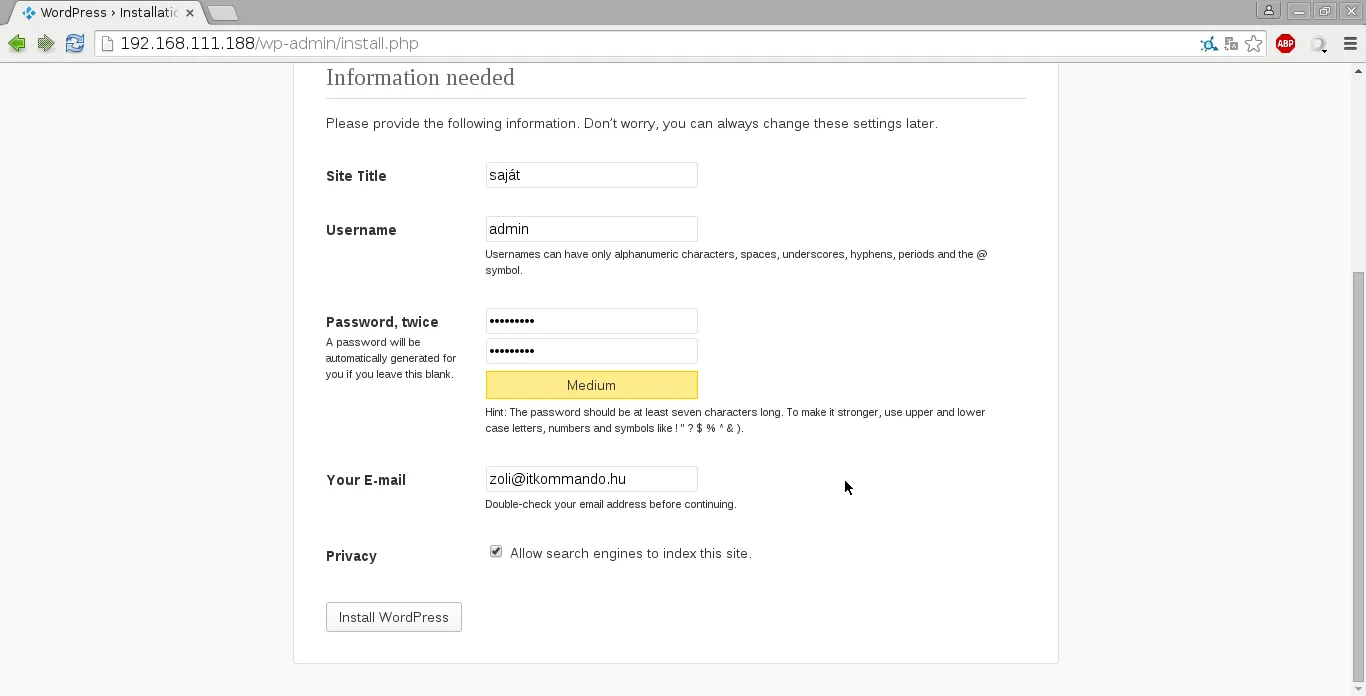Open the Adblock Plus extension
This screenshot has width=1366, height=696.
coord(1286,44)
